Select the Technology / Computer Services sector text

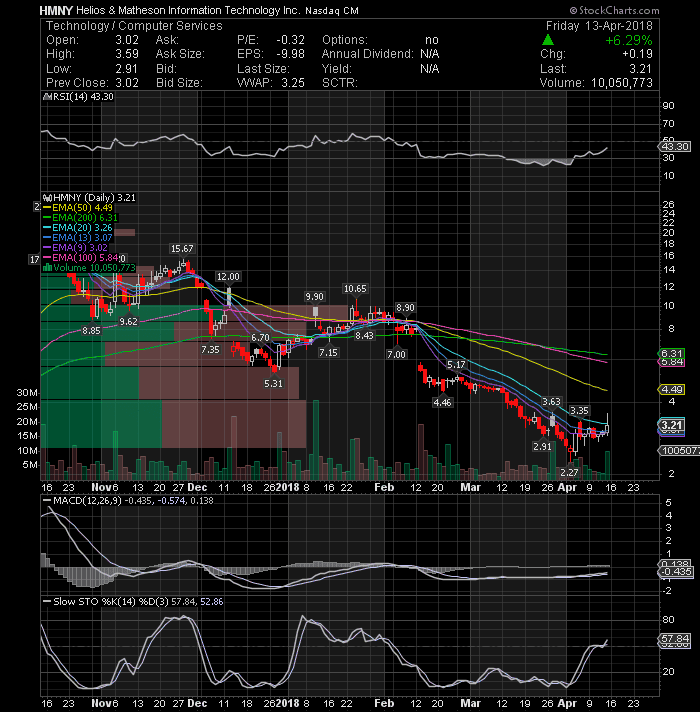point(134,26)
